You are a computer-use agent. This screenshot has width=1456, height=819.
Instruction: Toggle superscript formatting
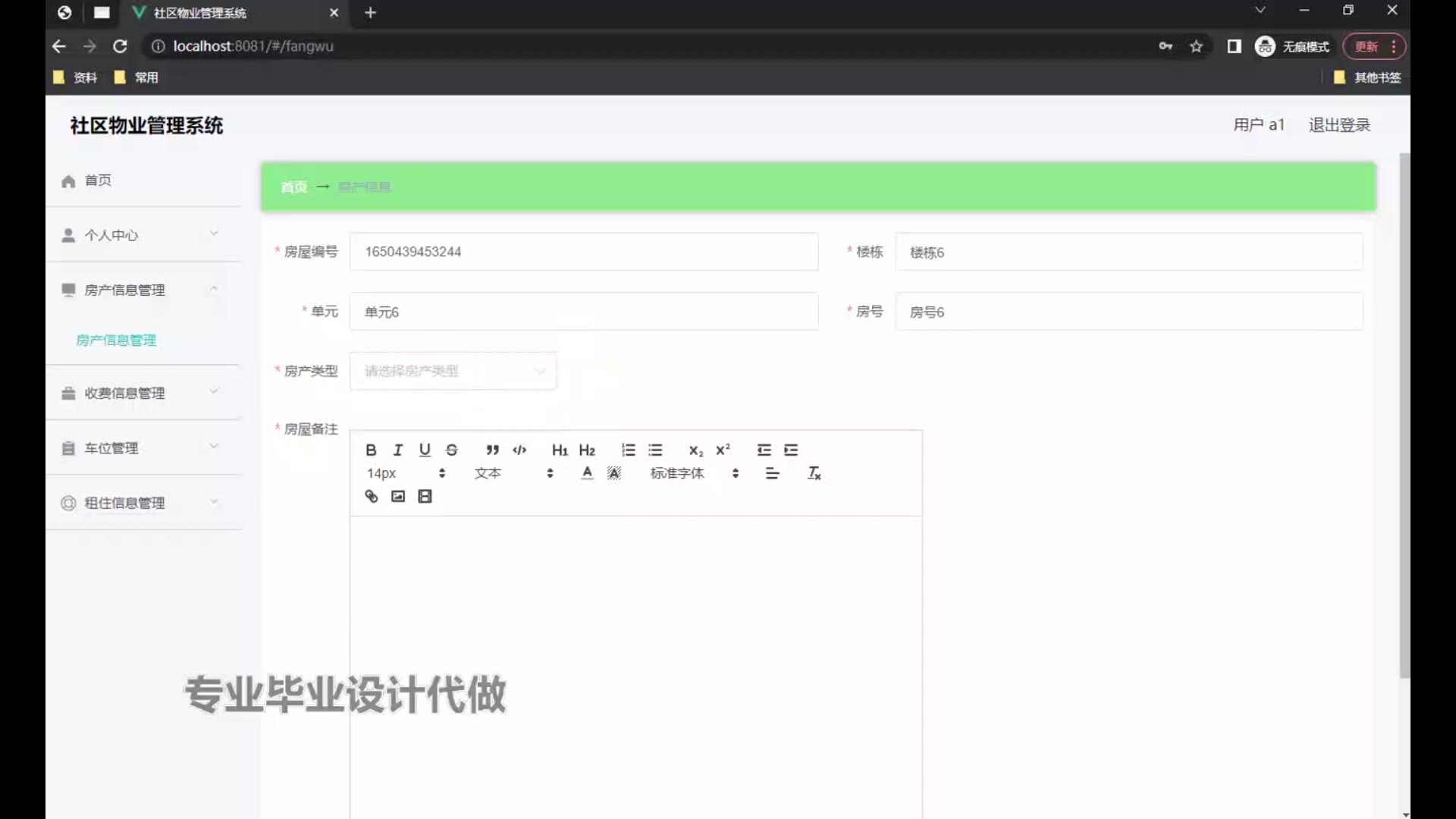pyautogui.click(x=723, y=450)
